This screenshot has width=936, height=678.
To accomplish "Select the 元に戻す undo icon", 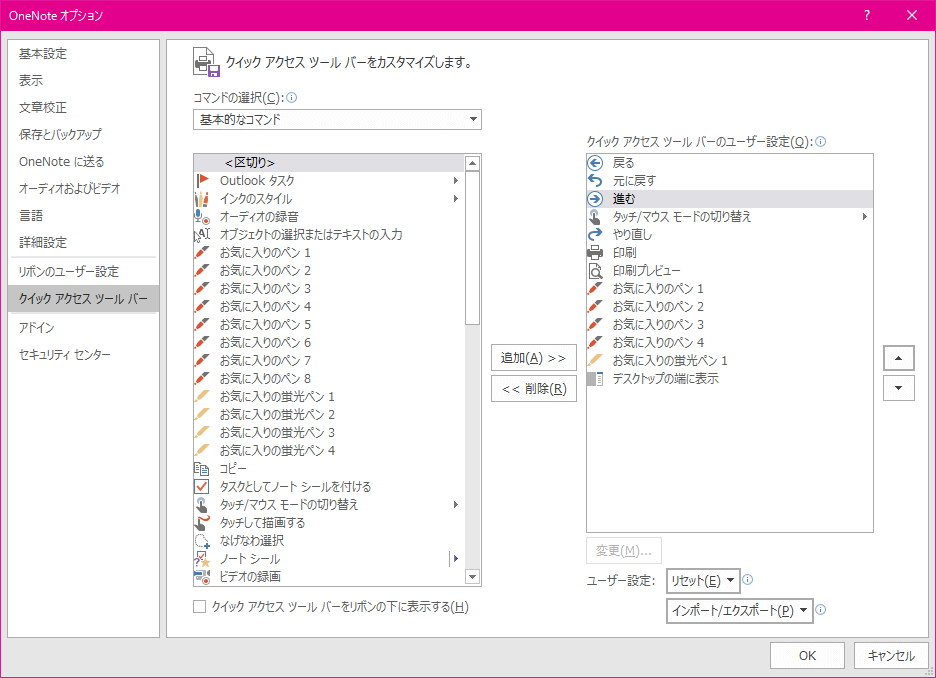I will [x=595, y=180].
